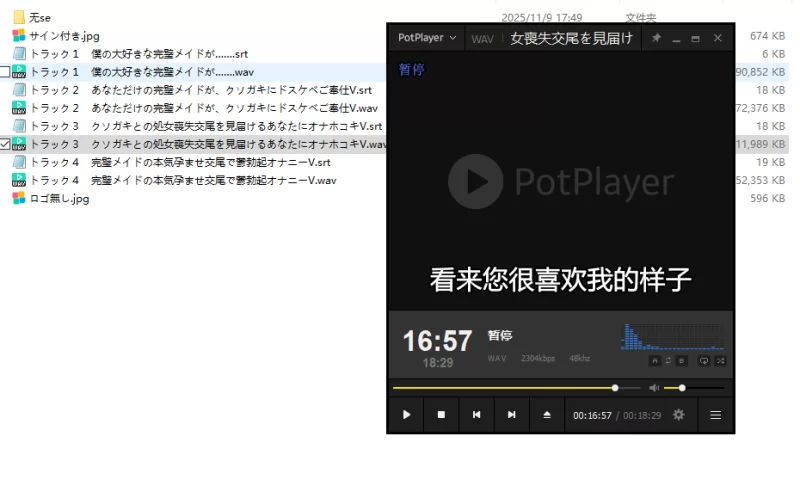Click the 2304kbps bitrate label
Screen dimensions: 800x504
tap(538, 359)
